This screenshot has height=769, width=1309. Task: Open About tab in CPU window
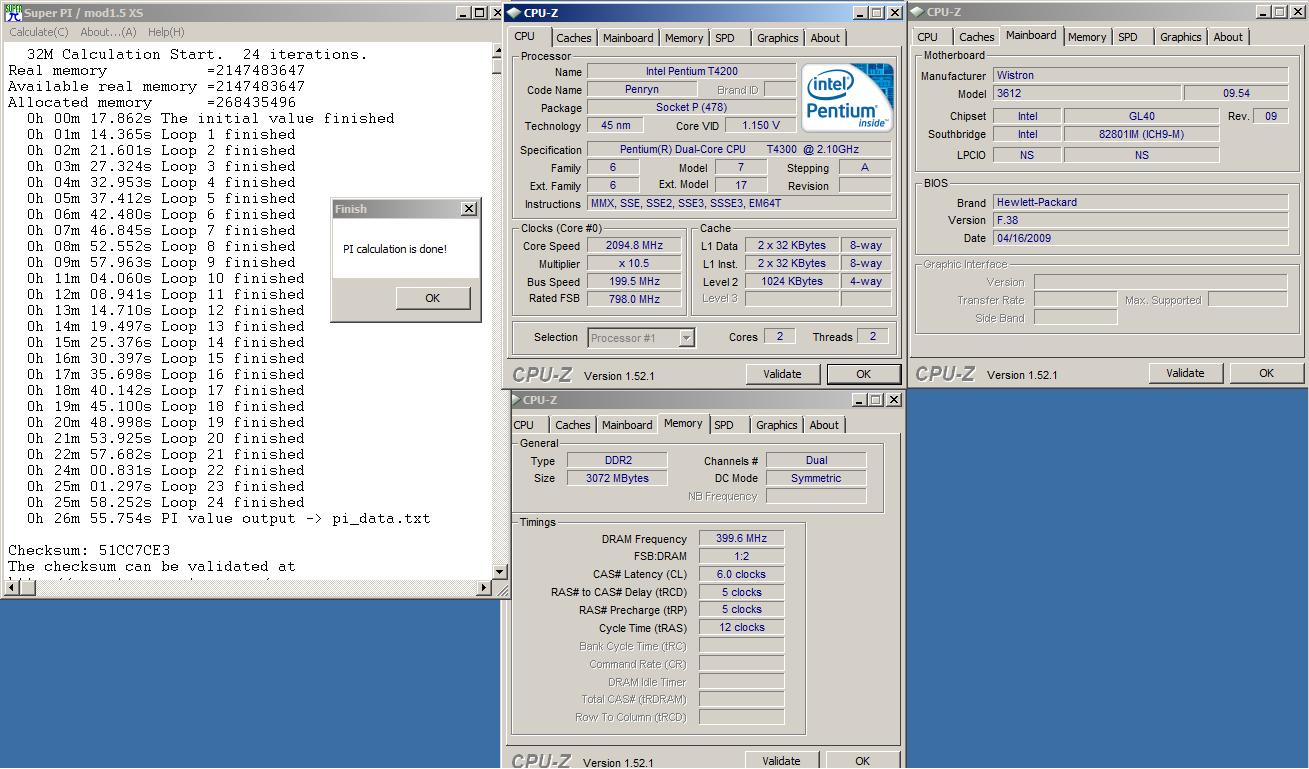pyautogui.click(x=825, y=38)
